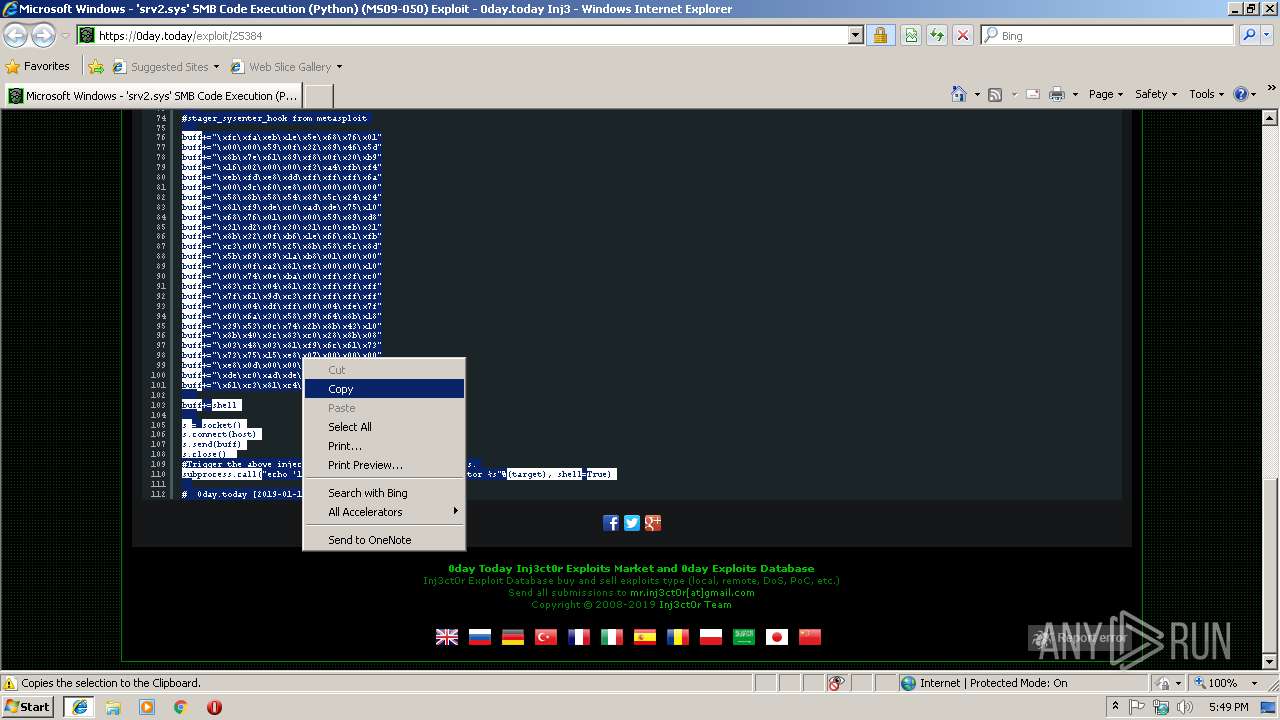Click Print… in the context menu

(384, 446)
